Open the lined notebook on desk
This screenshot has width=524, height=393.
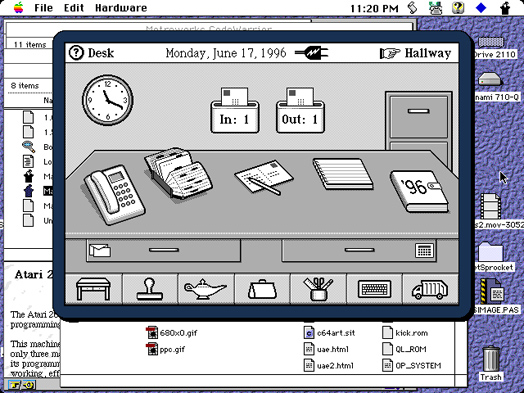click(343, 174)
